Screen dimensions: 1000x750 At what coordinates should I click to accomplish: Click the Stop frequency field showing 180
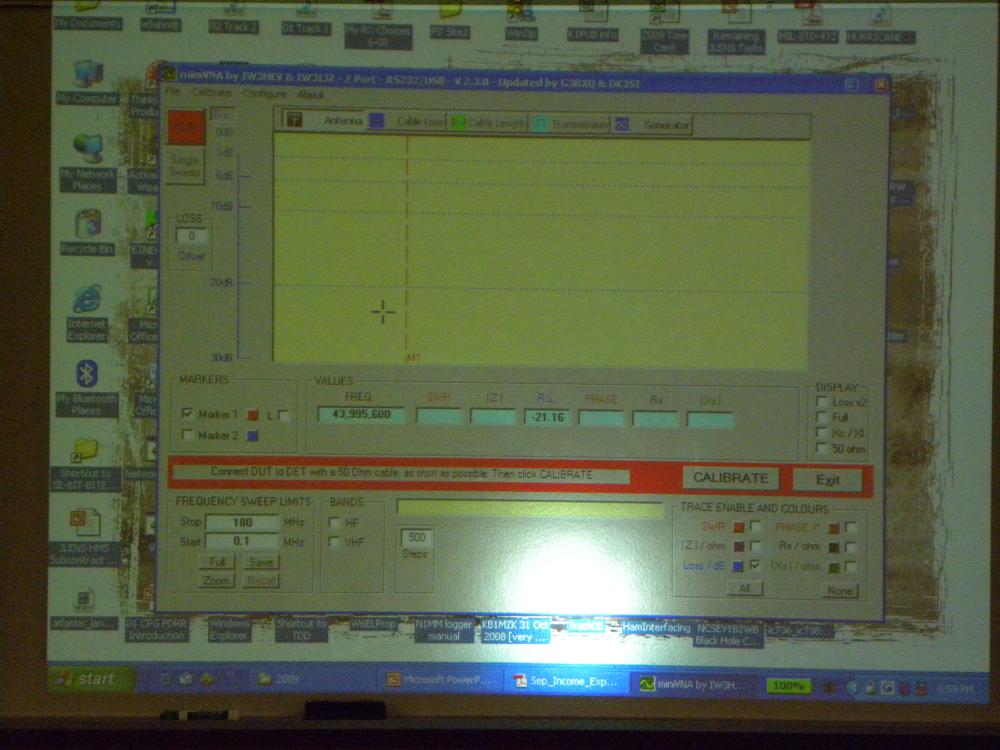tap(242, 522)
